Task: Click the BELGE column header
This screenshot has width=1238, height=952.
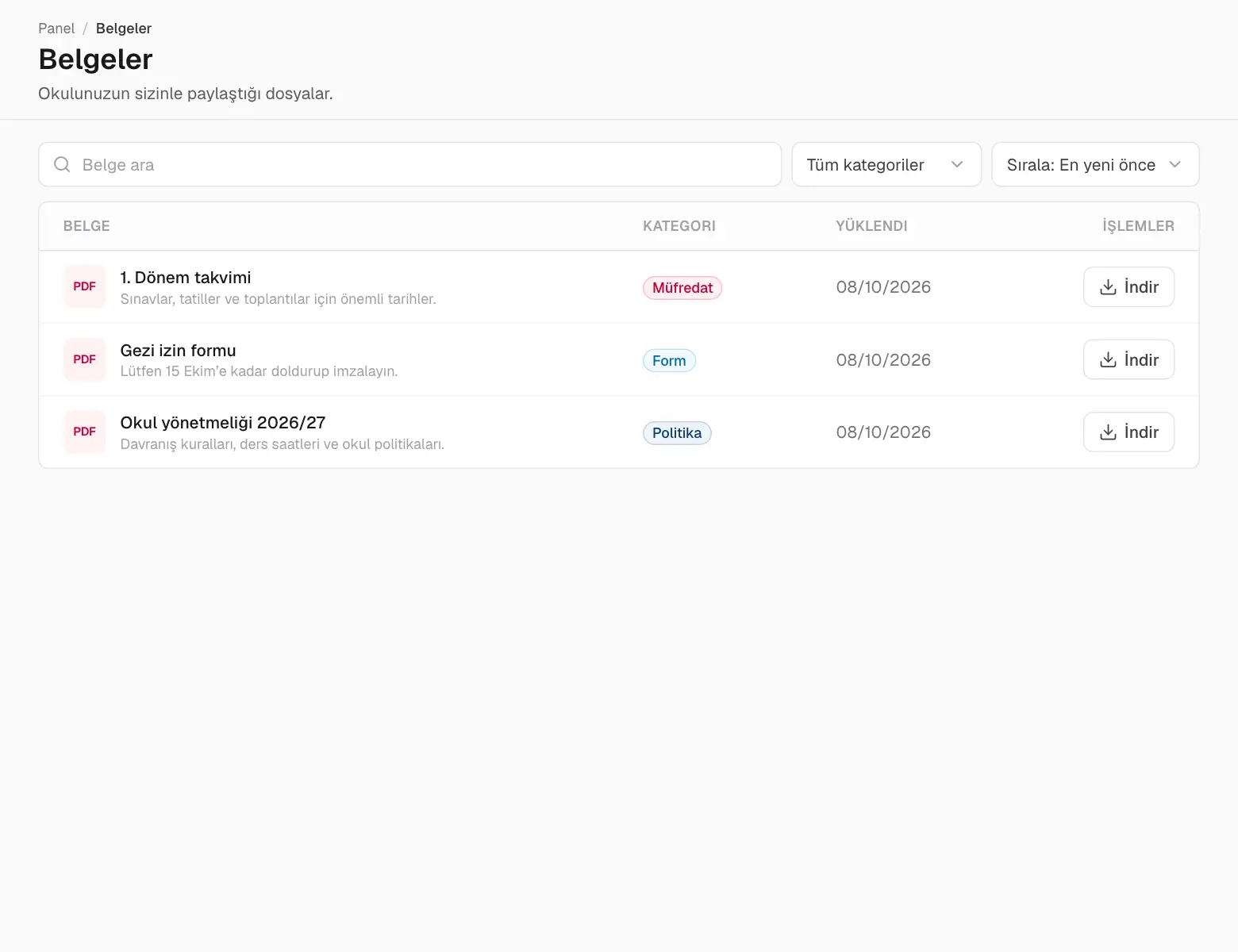Action: 87,226
